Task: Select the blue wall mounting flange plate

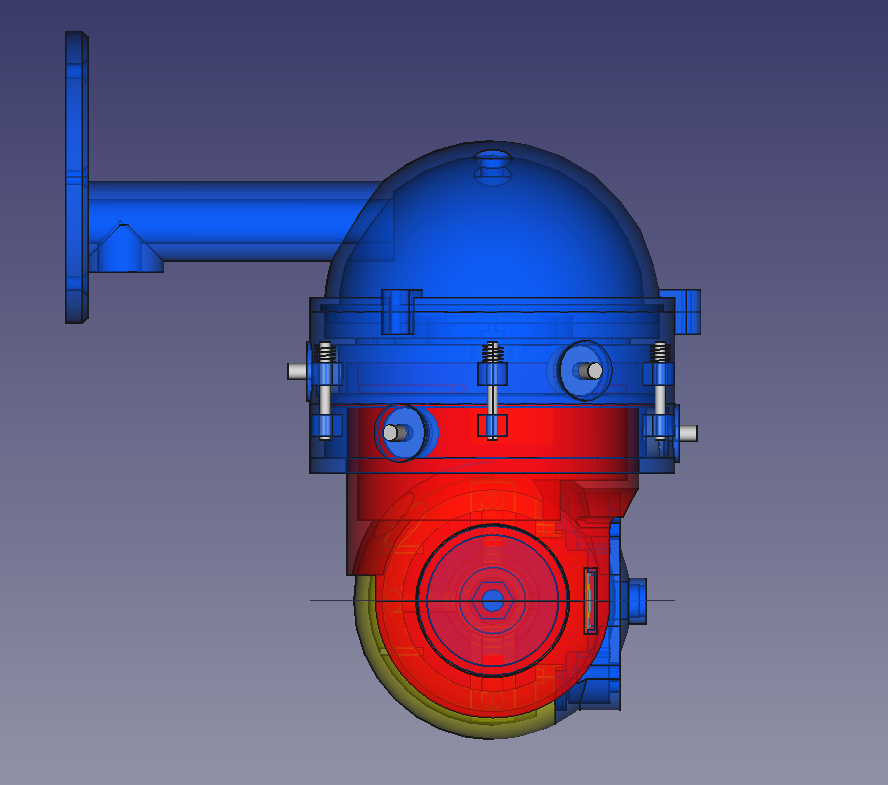Action: [76, 177]
